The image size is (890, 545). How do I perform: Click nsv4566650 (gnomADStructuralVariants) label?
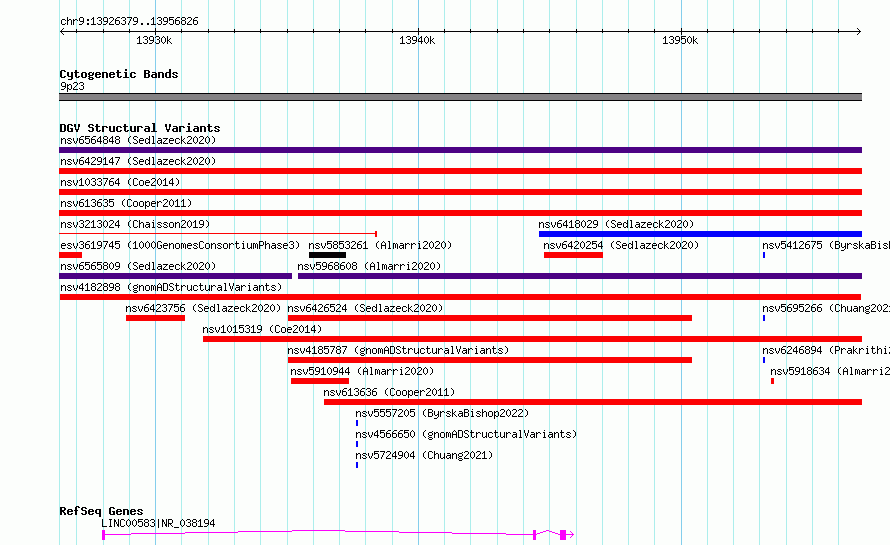[x=466, y=434]
